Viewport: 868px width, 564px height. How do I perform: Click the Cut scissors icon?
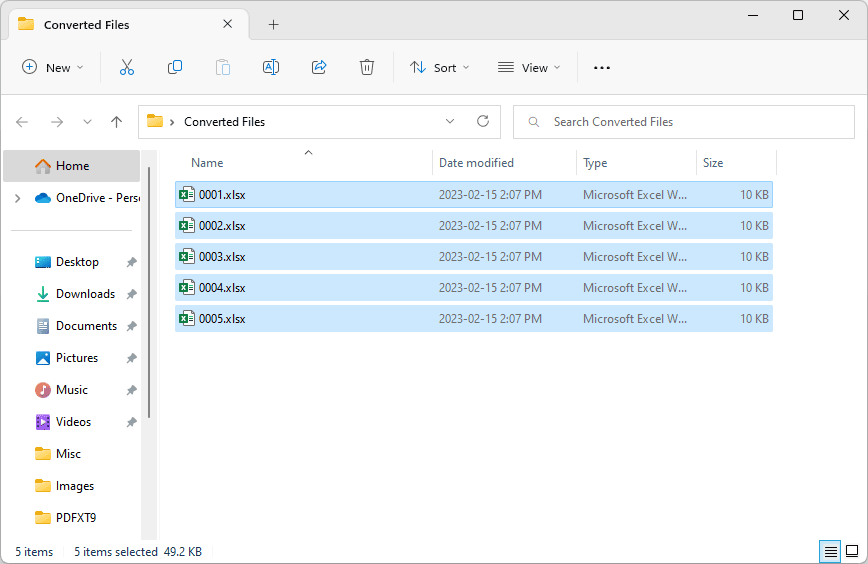[127, 68]
